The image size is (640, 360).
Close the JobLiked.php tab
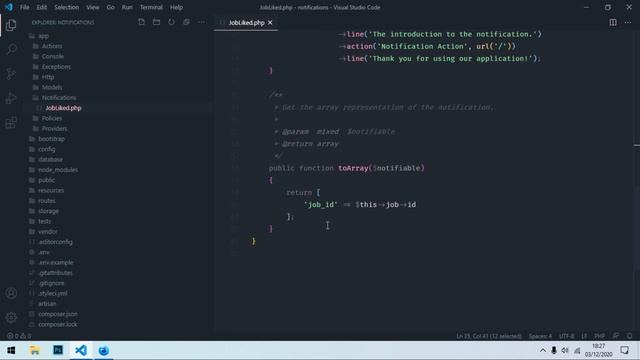point(270,23)
